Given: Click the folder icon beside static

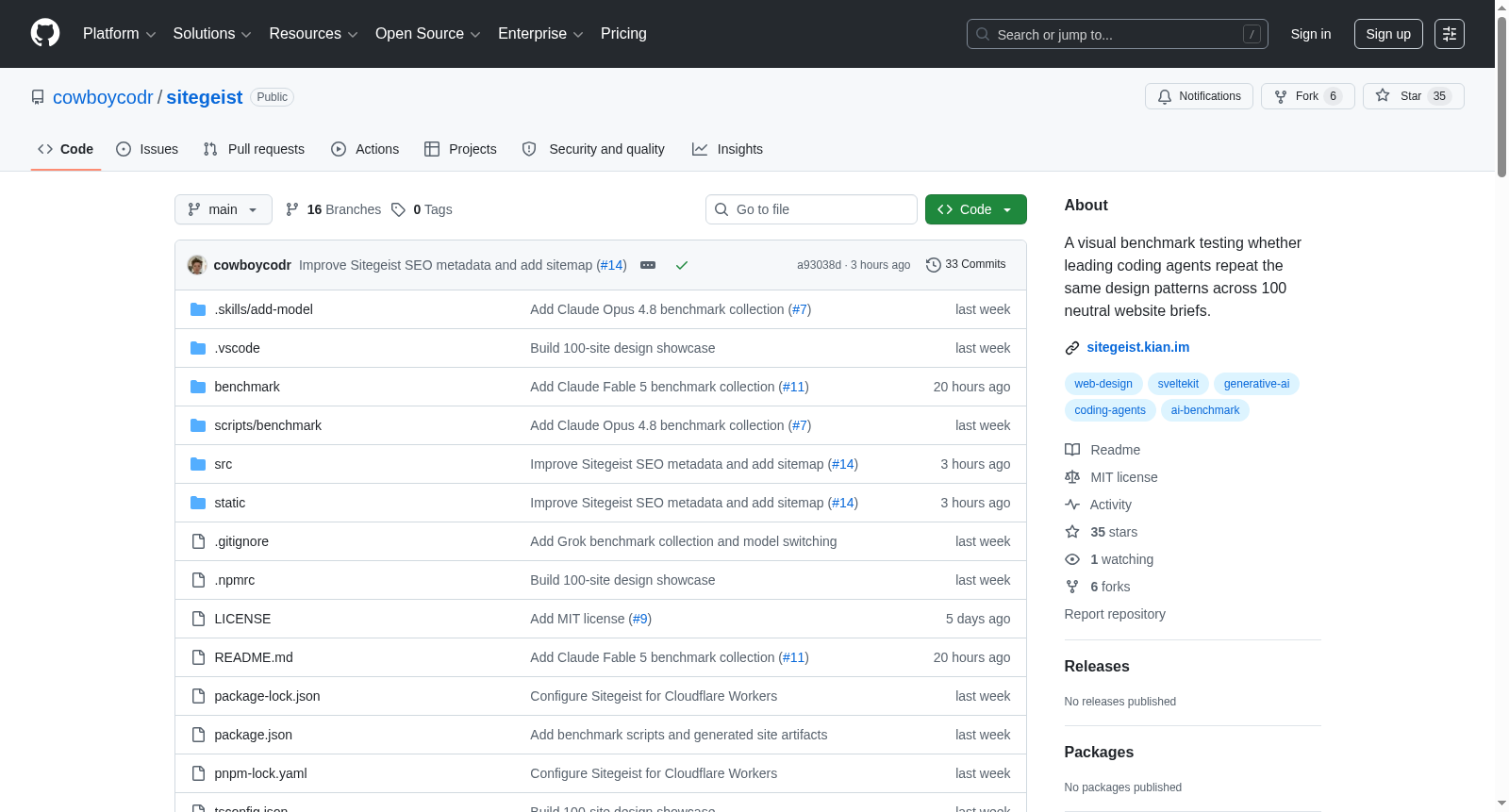Looking at the screenshot, I should [x=198, y=503].
